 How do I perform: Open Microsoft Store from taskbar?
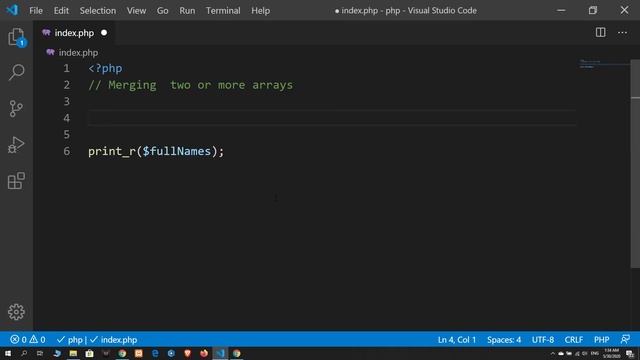pos(89,353)
